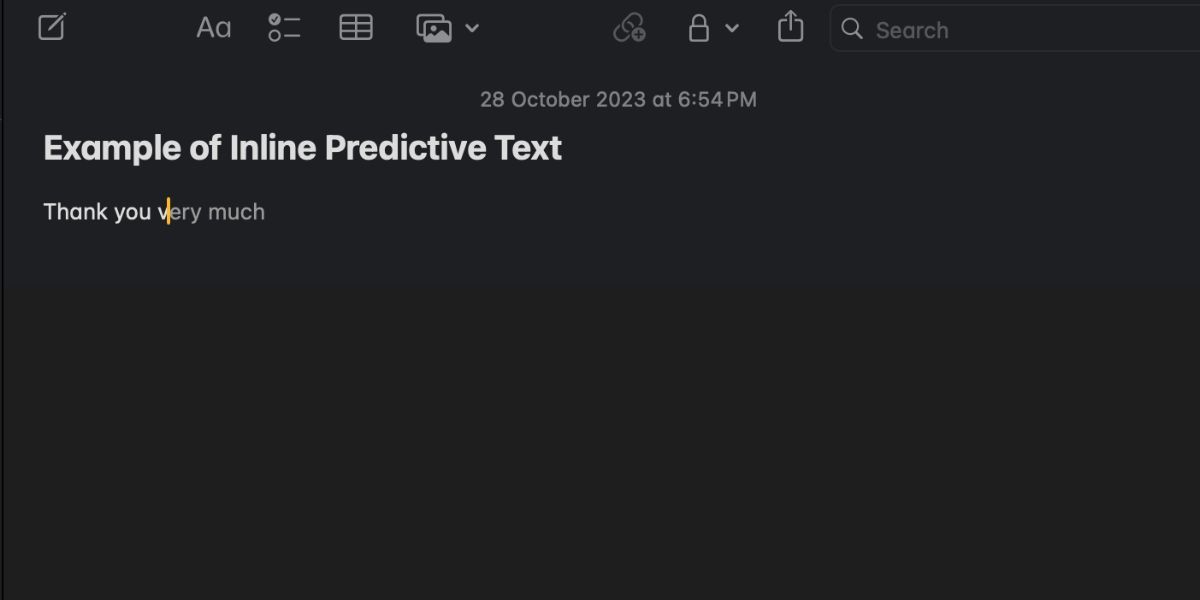The image size is (1200, 600).
Task: Click the date stamp 28 October 2023
Action: [x=618, y=99]
